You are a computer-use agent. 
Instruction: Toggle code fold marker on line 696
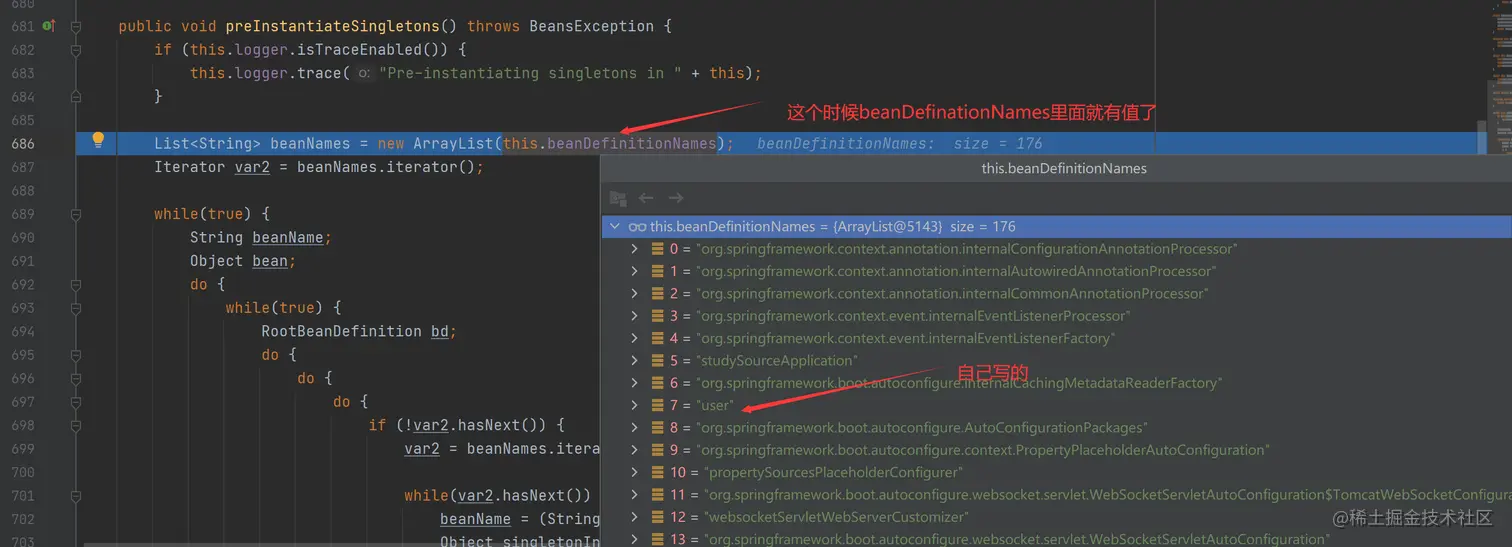click(76, 378)
